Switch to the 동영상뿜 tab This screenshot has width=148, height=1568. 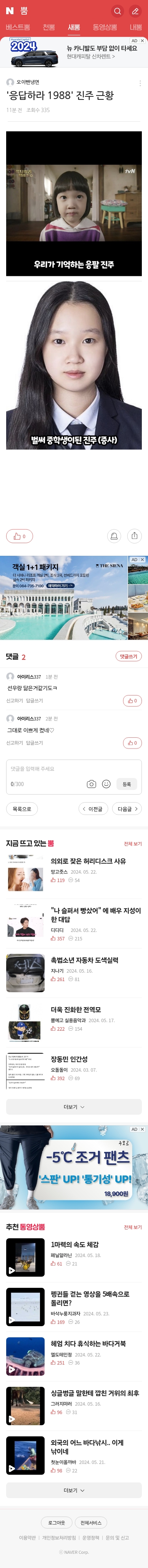pos(105,27)
